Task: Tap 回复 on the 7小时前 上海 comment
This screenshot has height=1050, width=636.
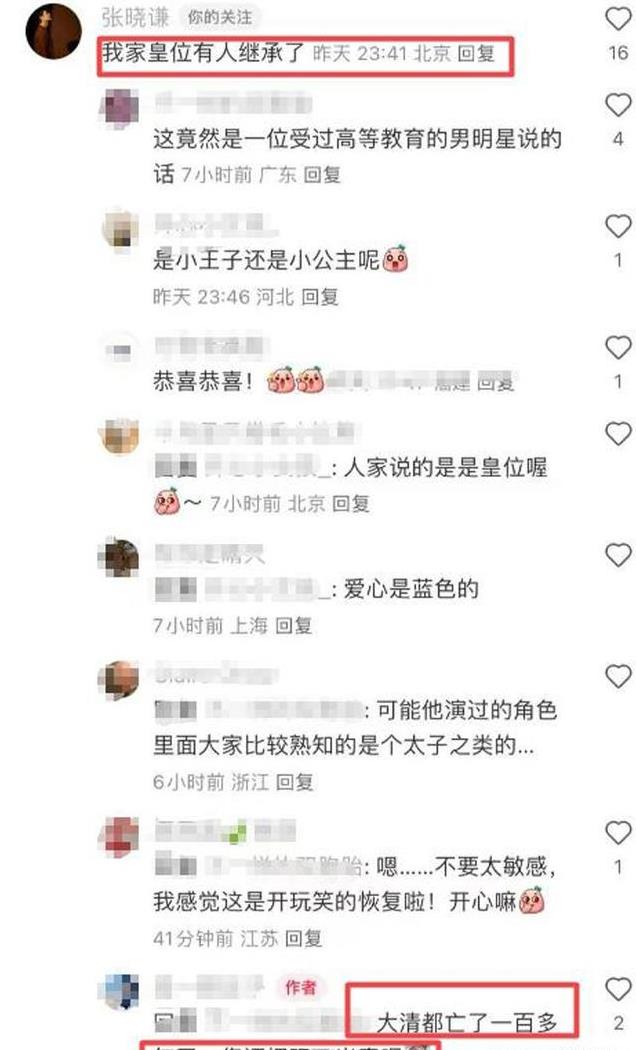Action: (x=294, y=625)
